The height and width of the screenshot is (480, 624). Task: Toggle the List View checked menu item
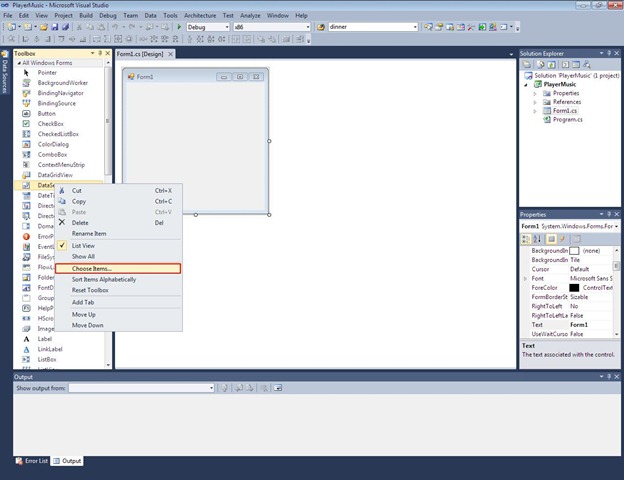(x=82, y=245)
